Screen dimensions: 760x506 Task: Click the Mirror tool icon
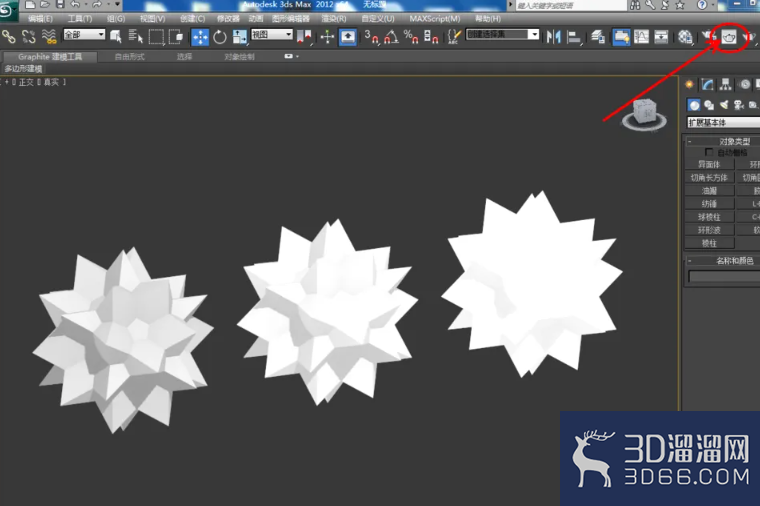(553, 37)
